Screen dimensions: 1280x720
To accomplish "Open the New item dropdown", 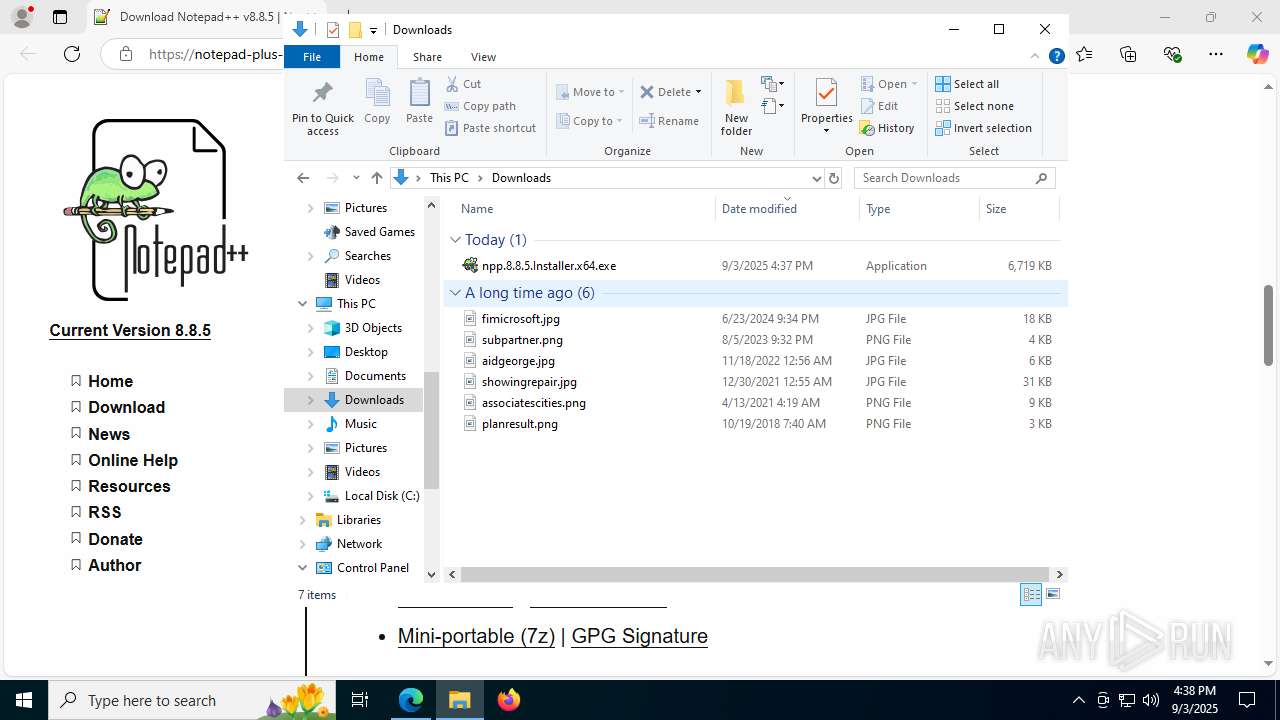I will tap(772, 84).
